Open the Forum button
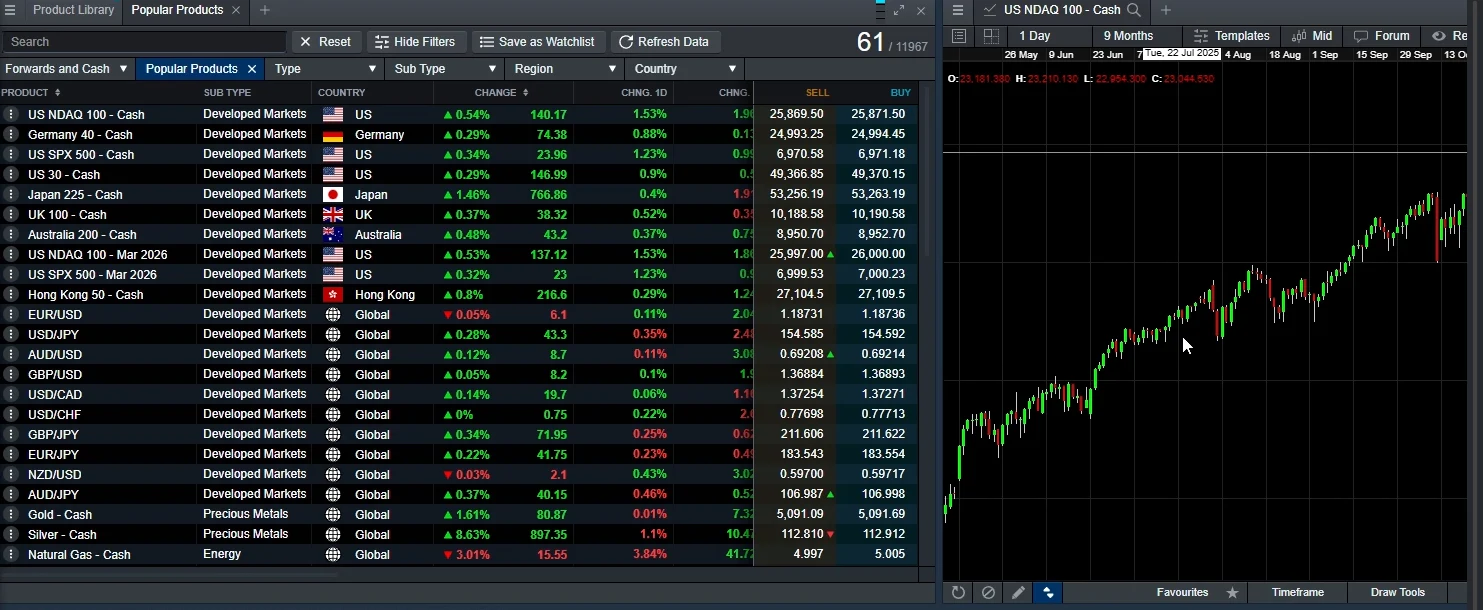 point(1382,36)
